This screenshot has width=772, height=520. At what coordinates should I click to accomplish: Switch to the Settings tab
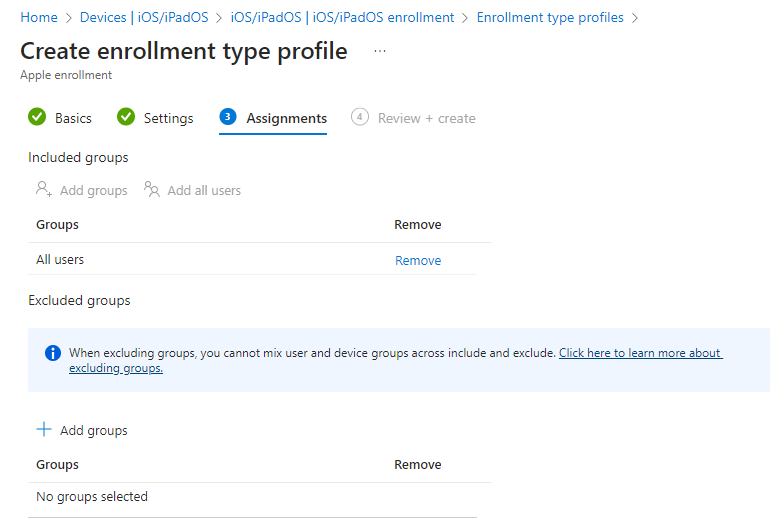tap(168, 118)
